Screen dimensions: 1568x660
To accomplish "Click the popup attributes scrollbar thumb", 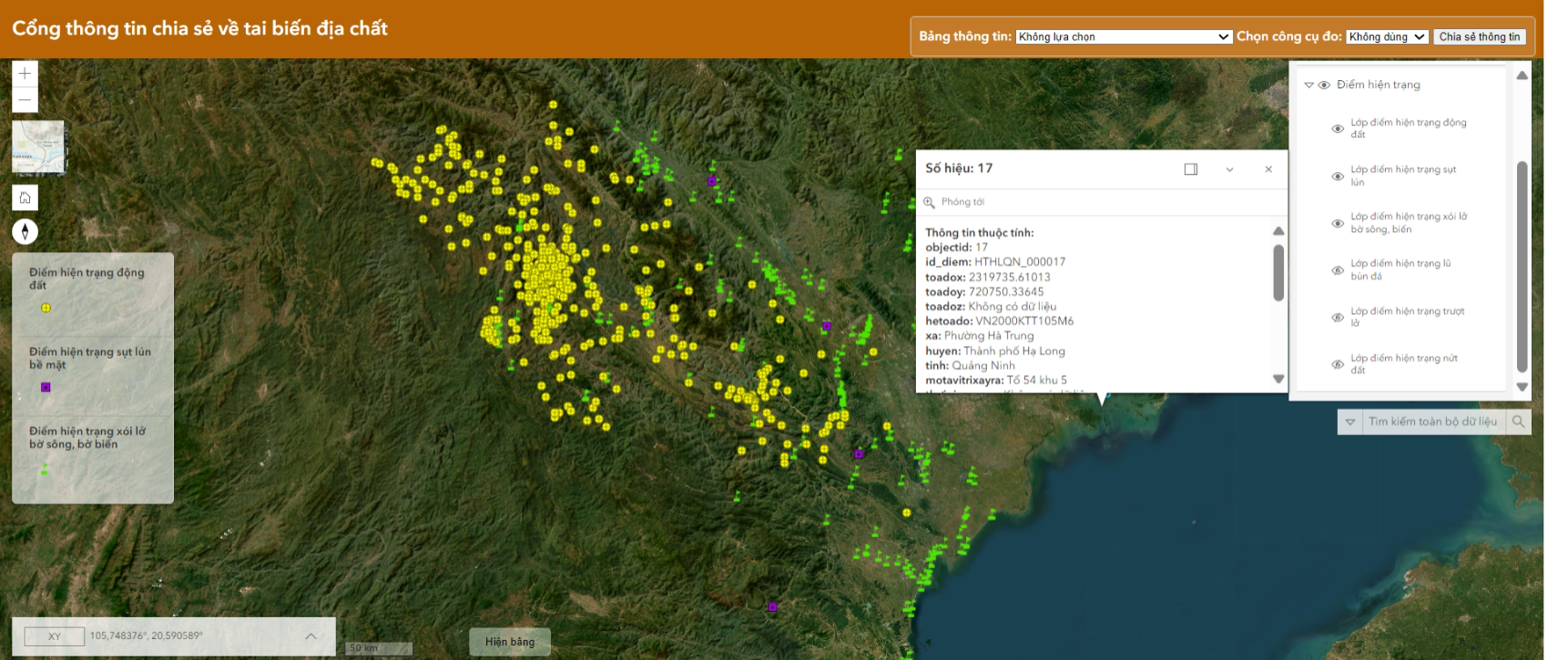I will point(1278,272).
